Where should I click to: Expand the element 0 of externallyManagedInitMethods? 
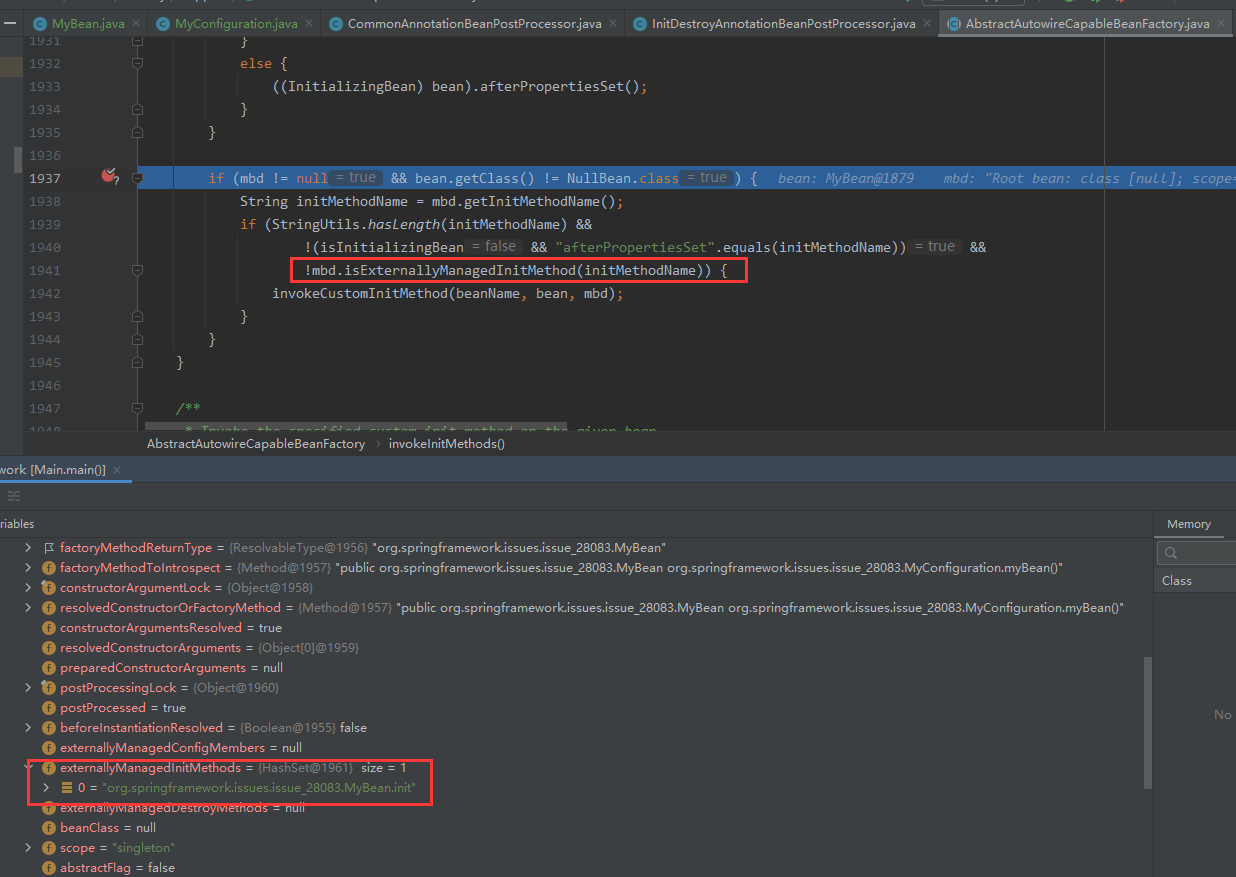46,788
